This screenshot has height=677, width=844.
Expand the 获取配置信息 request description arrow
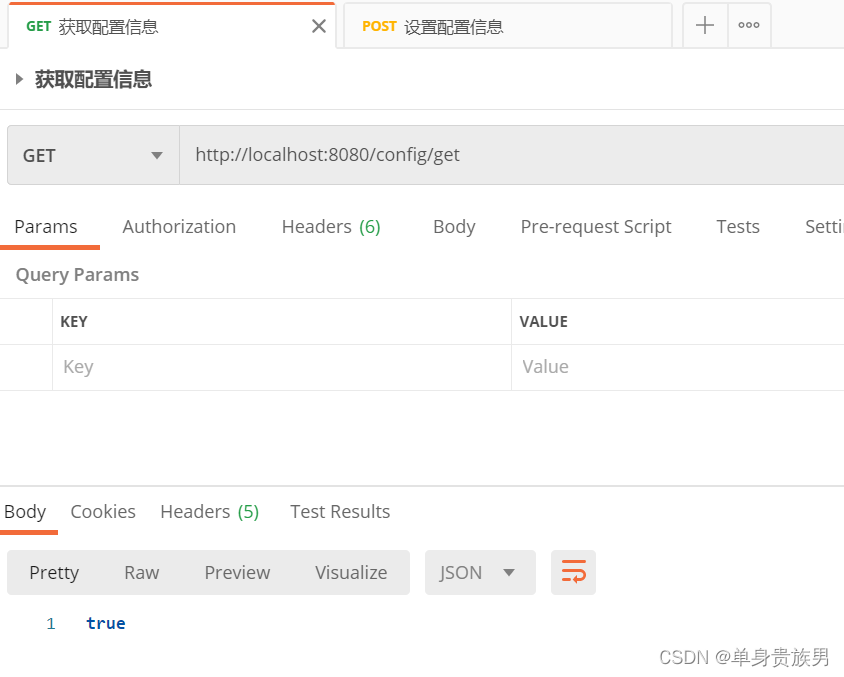(x=19, y=80)
